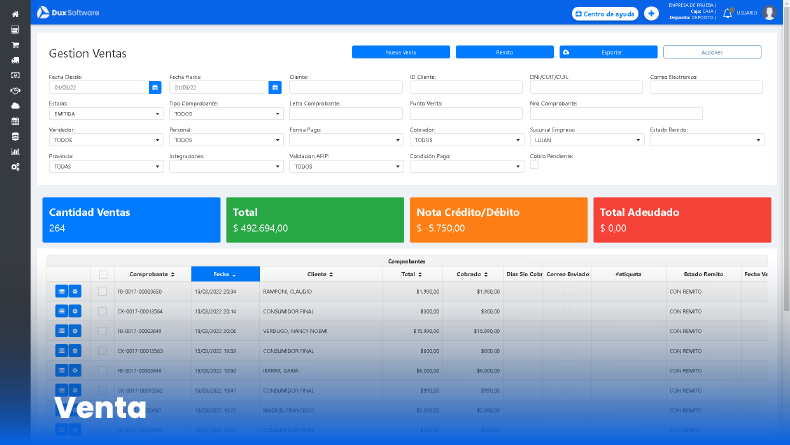Screen dimensions: 790x445
Task: Select the checkbox for RAMPONI, CLAUDIO row
Action: (102, 291)
